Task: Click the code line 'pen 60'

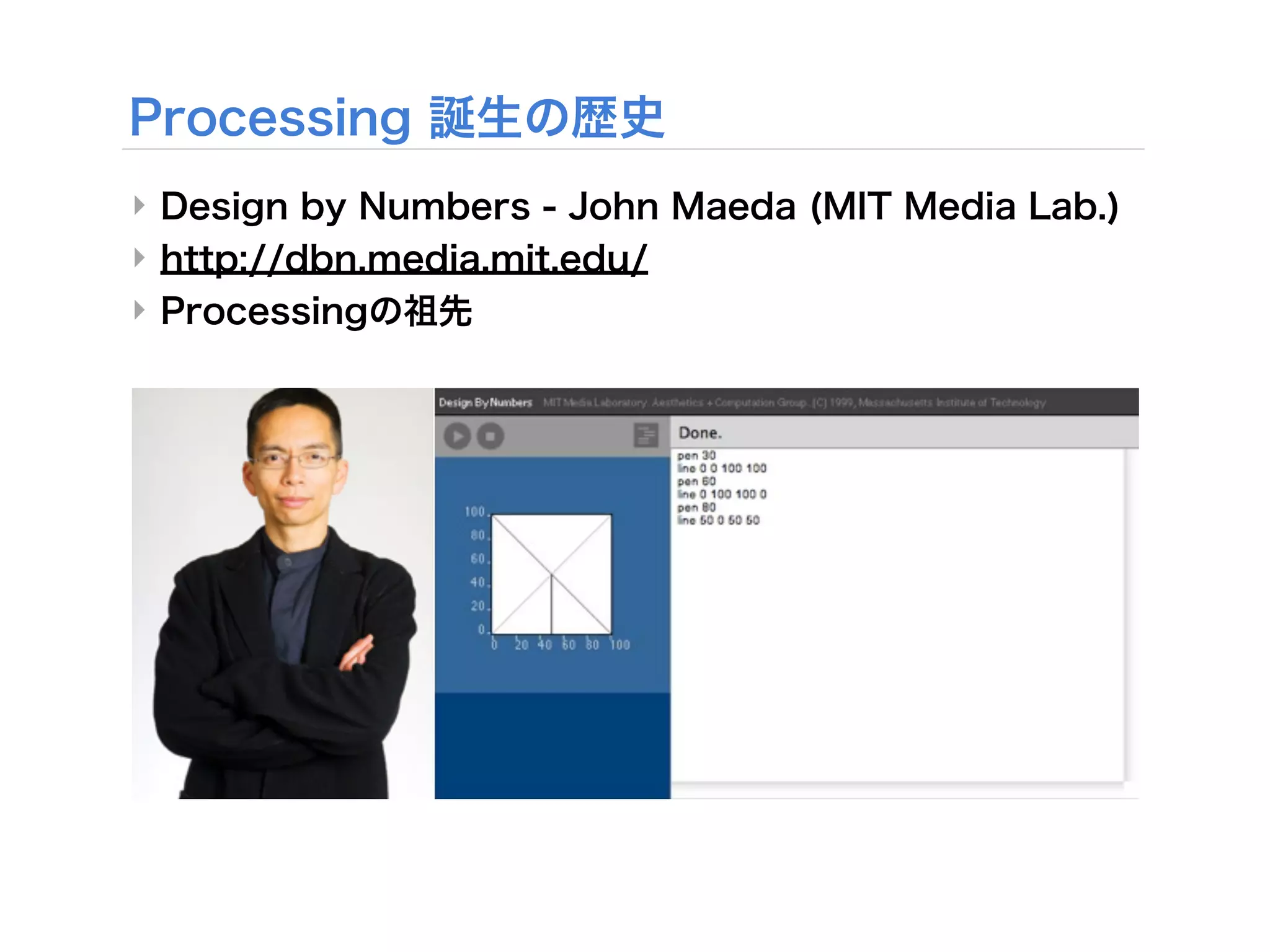Action: [696, 482]
